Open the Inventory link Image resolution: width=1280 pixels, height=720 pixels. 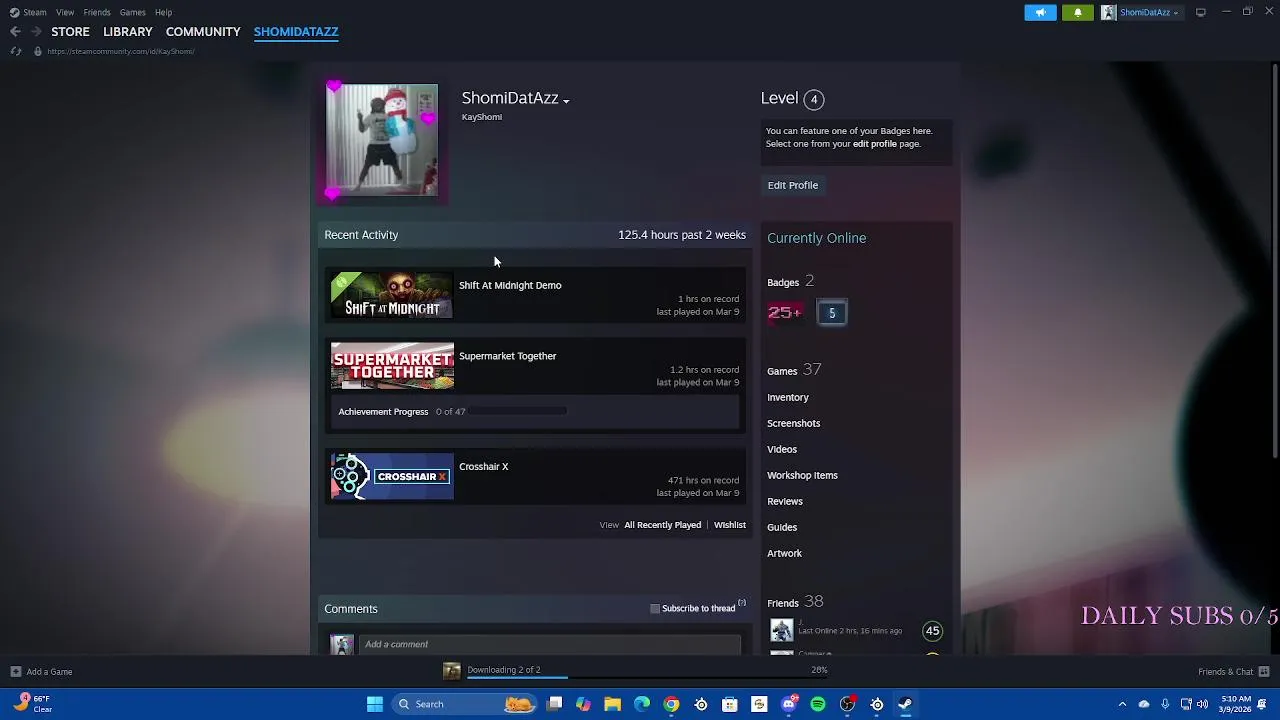pos(788,397)
